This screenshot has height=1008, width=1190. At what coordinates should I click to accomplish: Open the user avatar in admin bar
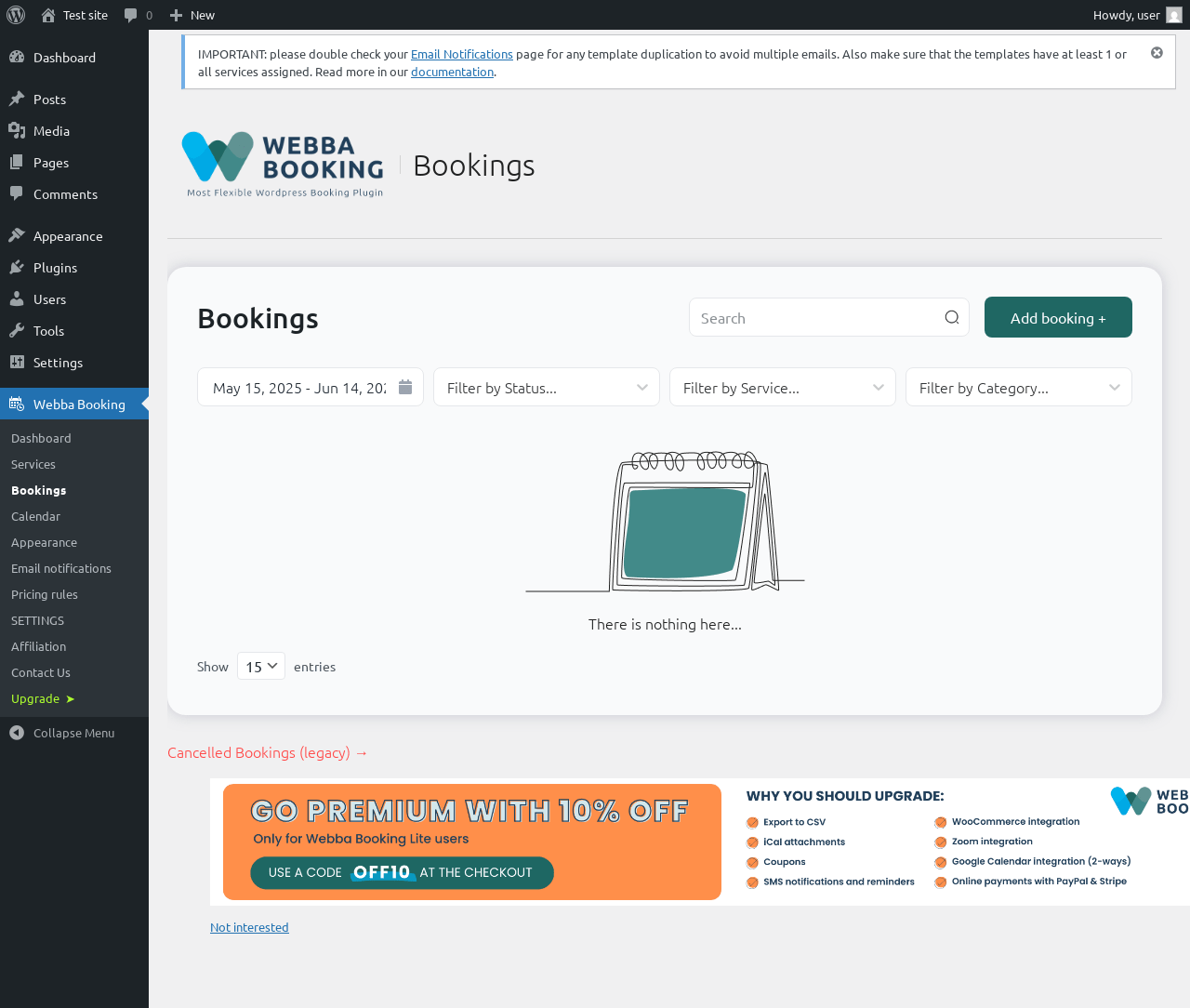[1174, 15]
